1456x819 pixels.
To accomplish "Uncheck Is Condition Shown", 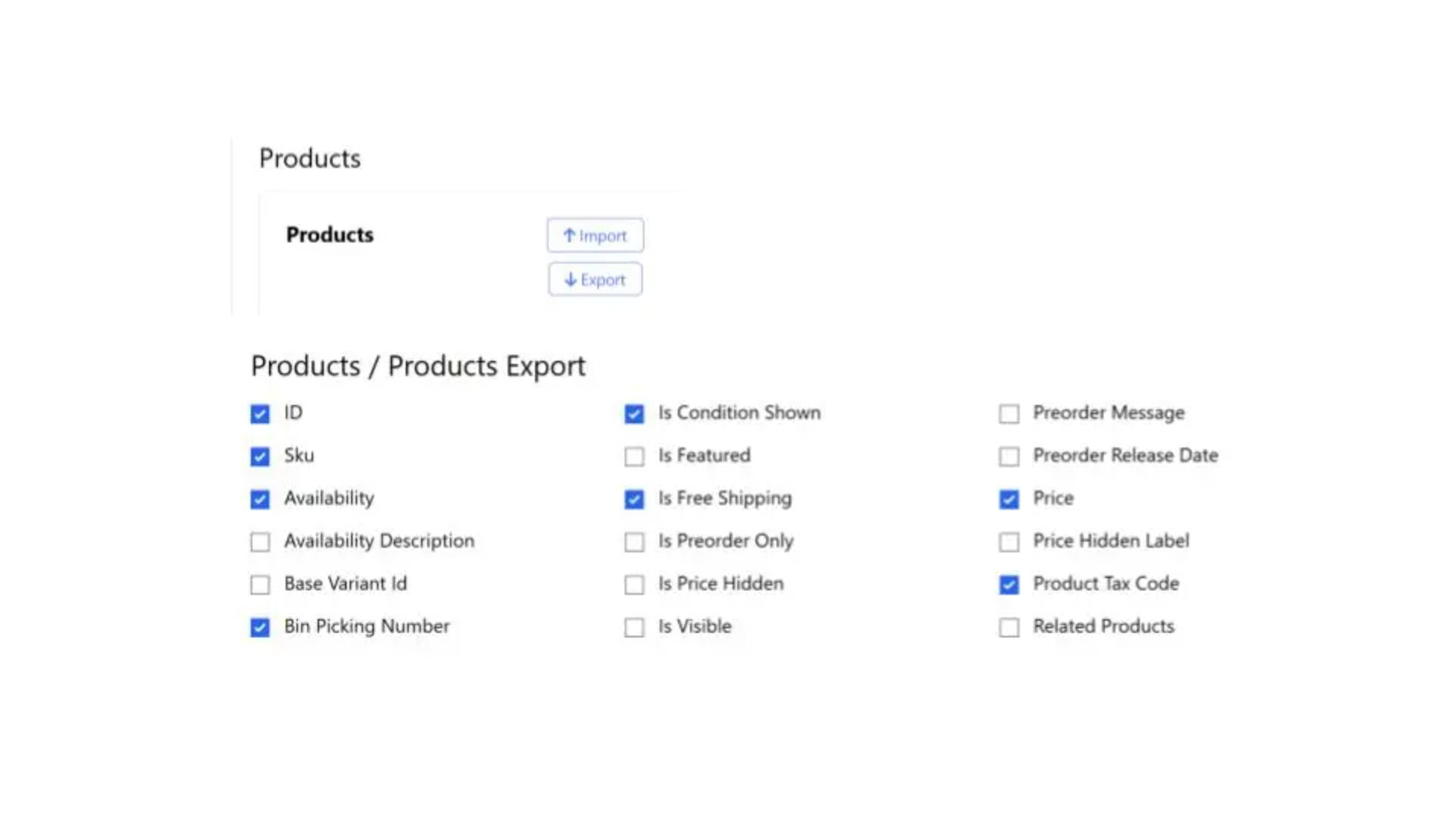I will click(634, 413).
